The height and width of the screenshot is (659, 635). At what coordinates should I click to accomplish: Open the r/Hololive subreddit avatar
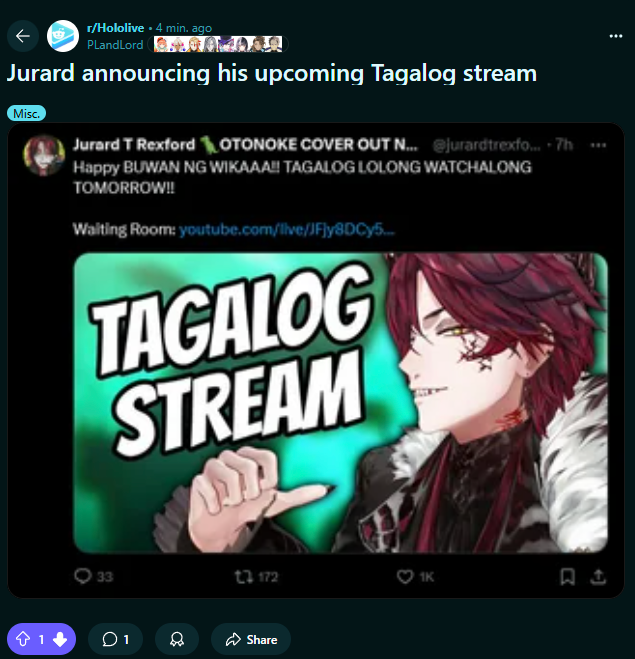click(63, 36)
